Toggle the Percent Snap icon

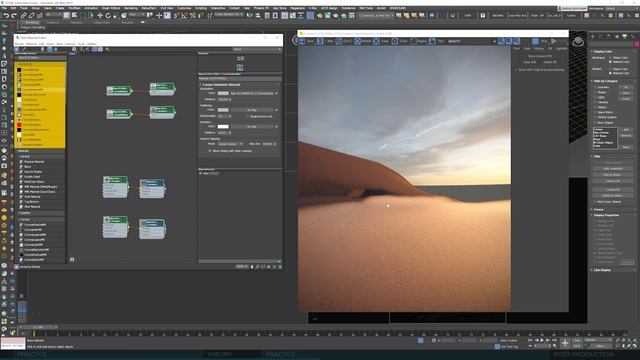(192, 16)
